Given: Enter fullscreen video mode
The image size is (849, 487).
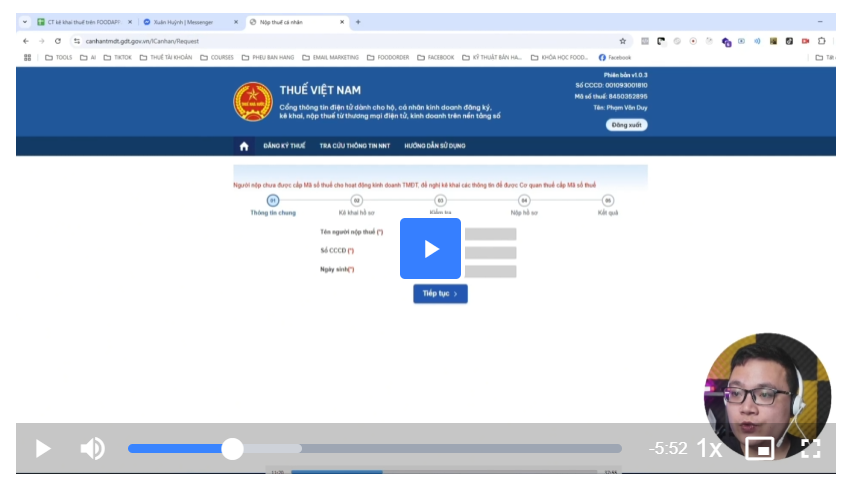Looking at the screenshot, I should coord(811,448).
